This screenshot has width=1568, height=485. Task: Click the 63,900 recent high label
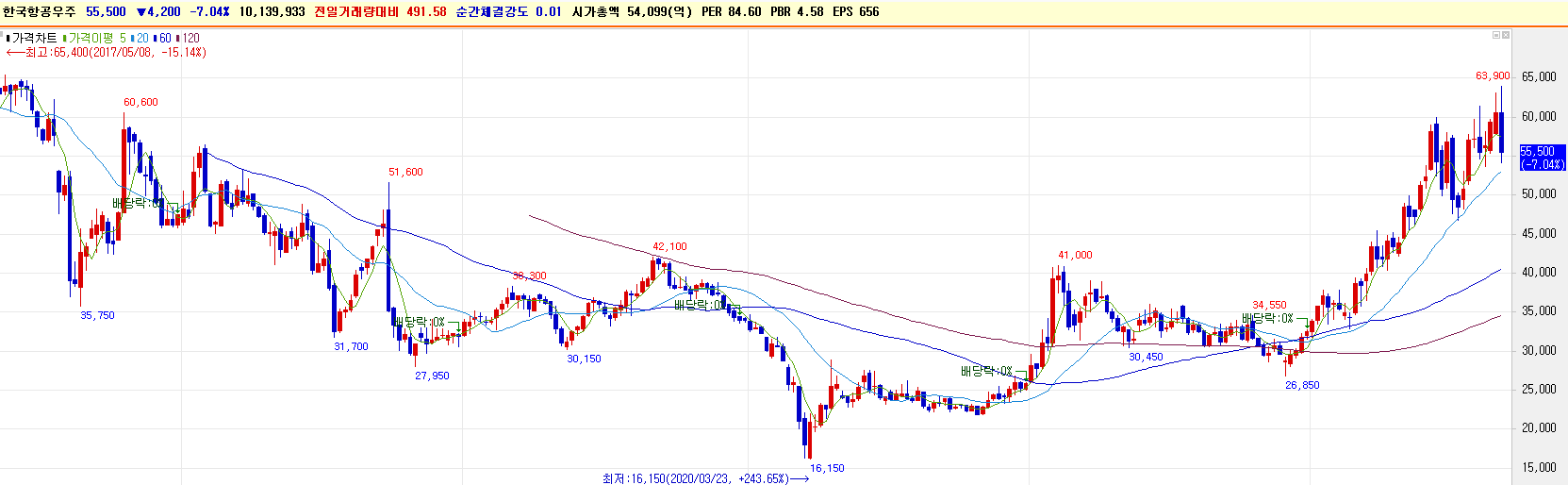[x=1493, y=75]
